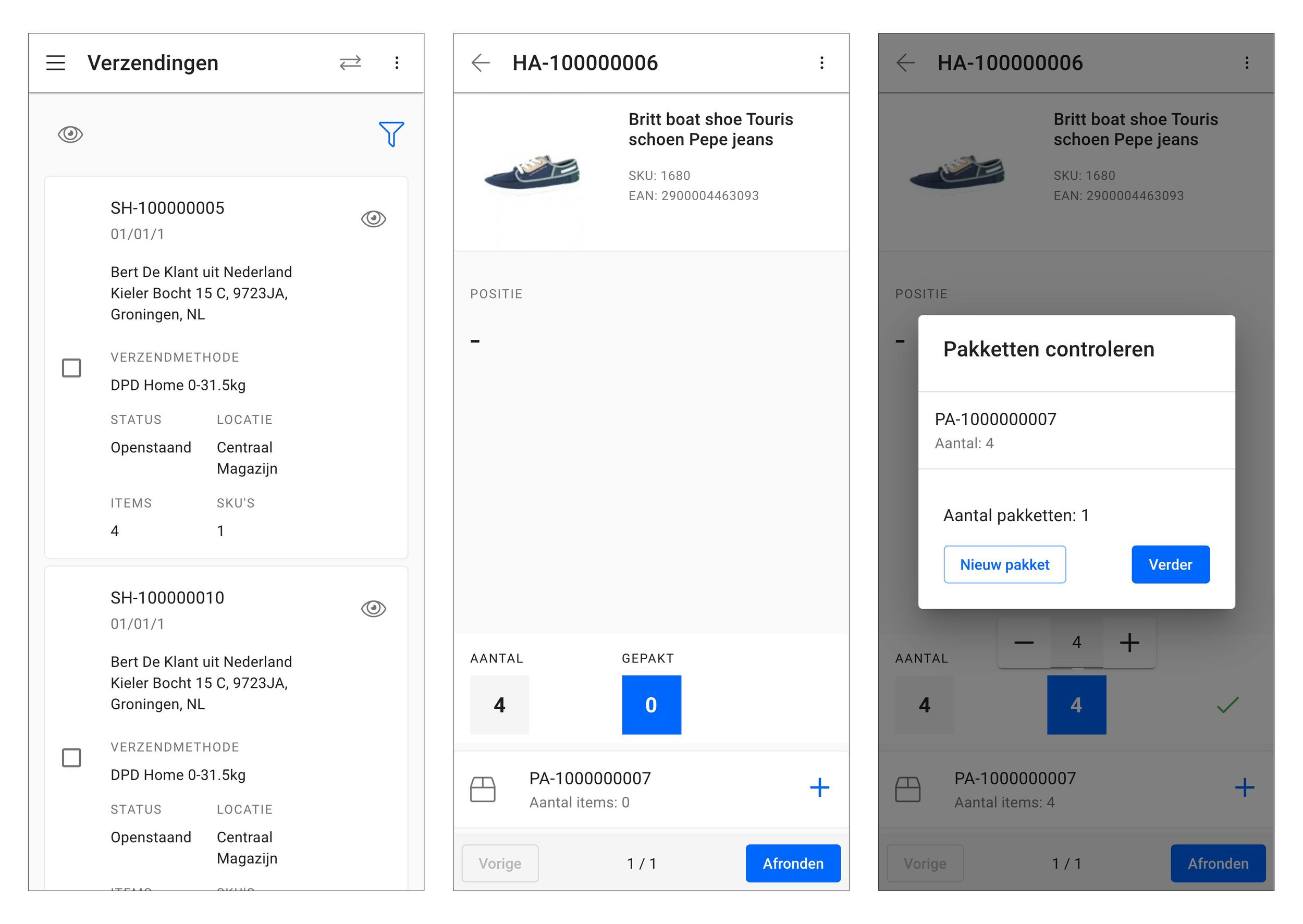Screen dimensions: 1303x924
Task: Open the hamburger menu in Verzendingen
Action: 55,63
